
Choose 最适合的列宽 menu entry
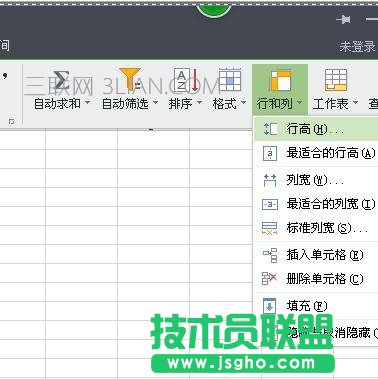316,204
